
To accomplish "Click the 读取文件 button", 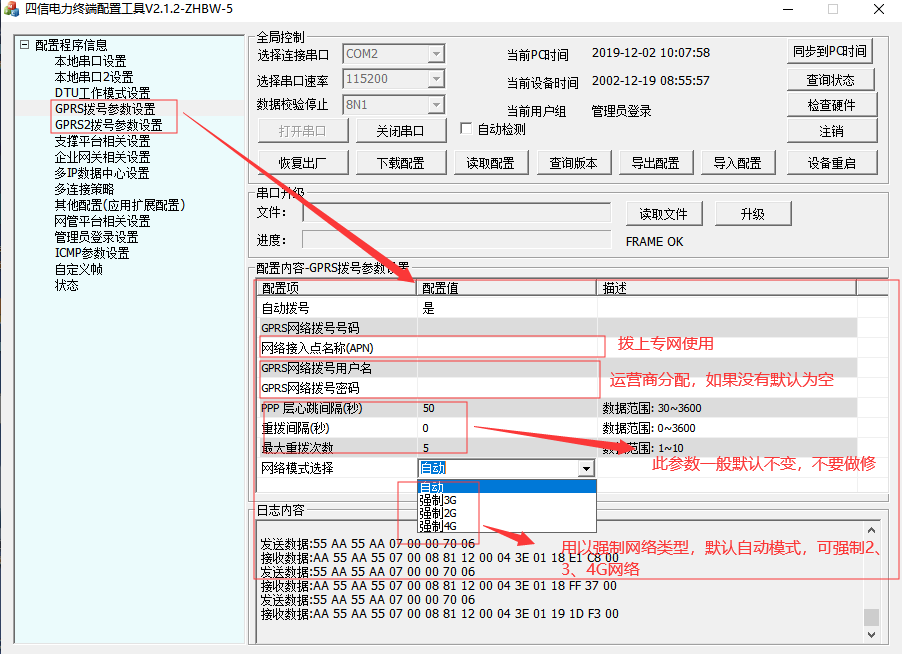I will (664, 214).
